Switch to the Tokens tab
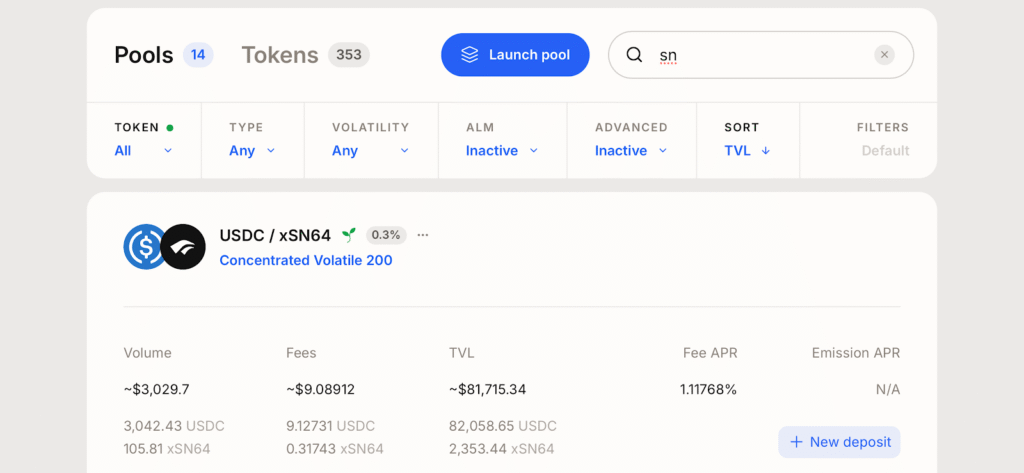 280,55
